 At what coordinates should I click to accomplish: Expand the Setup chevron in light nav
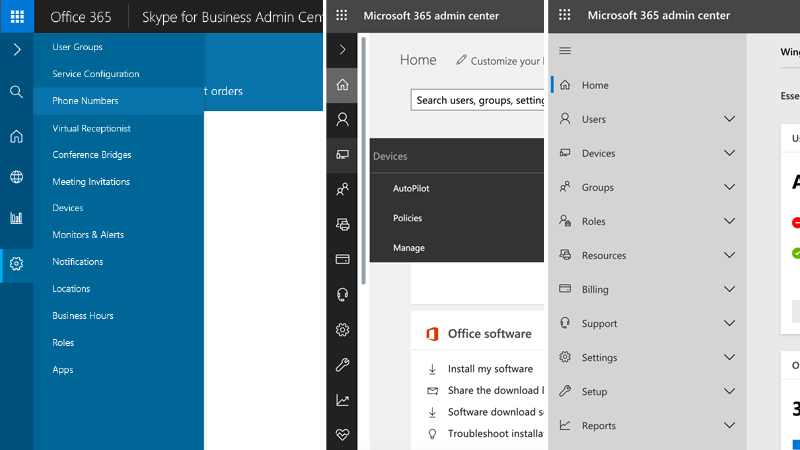730,391
